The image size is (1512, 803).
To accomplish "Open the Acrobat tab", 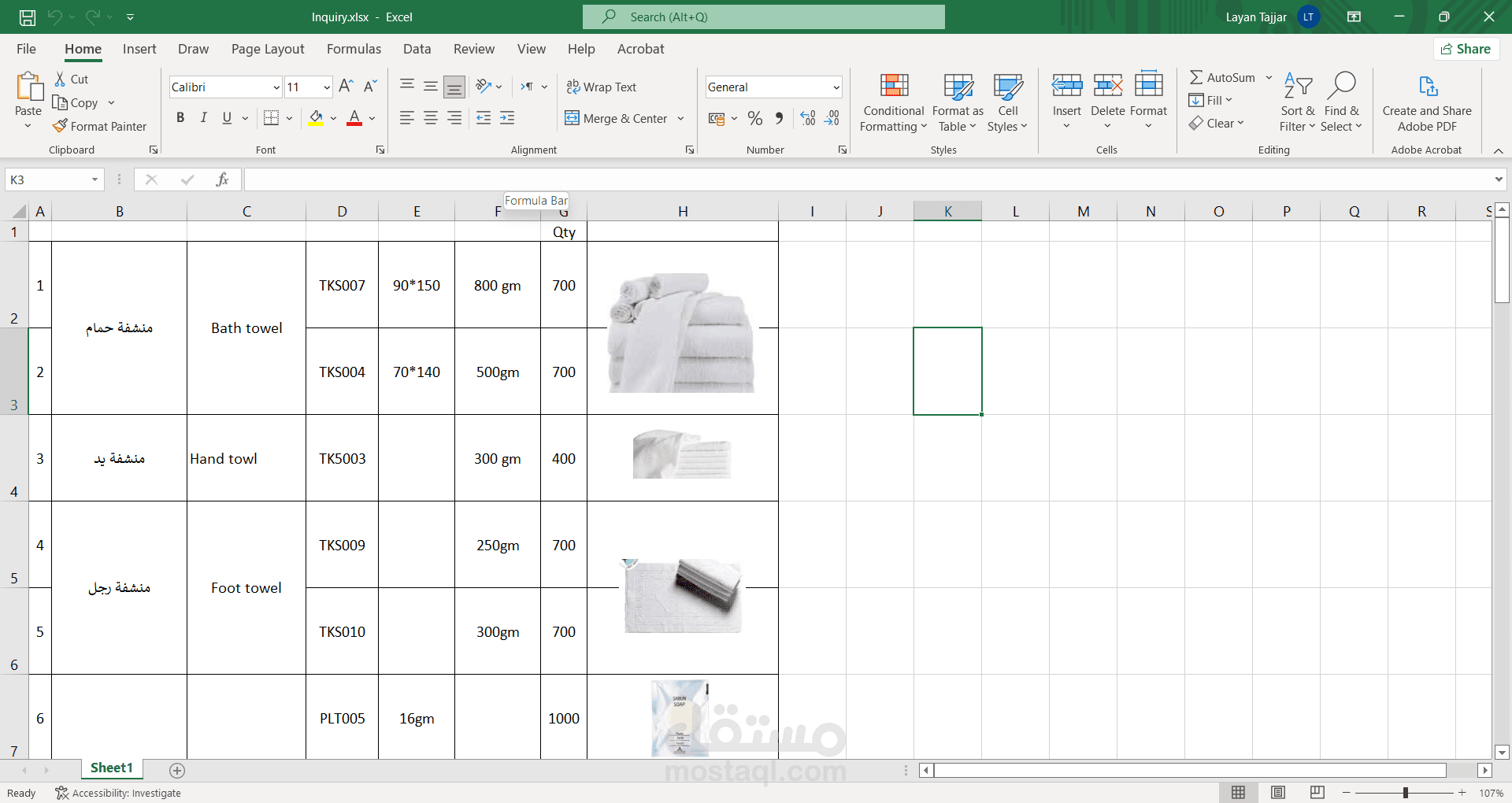I will point(640,49).
